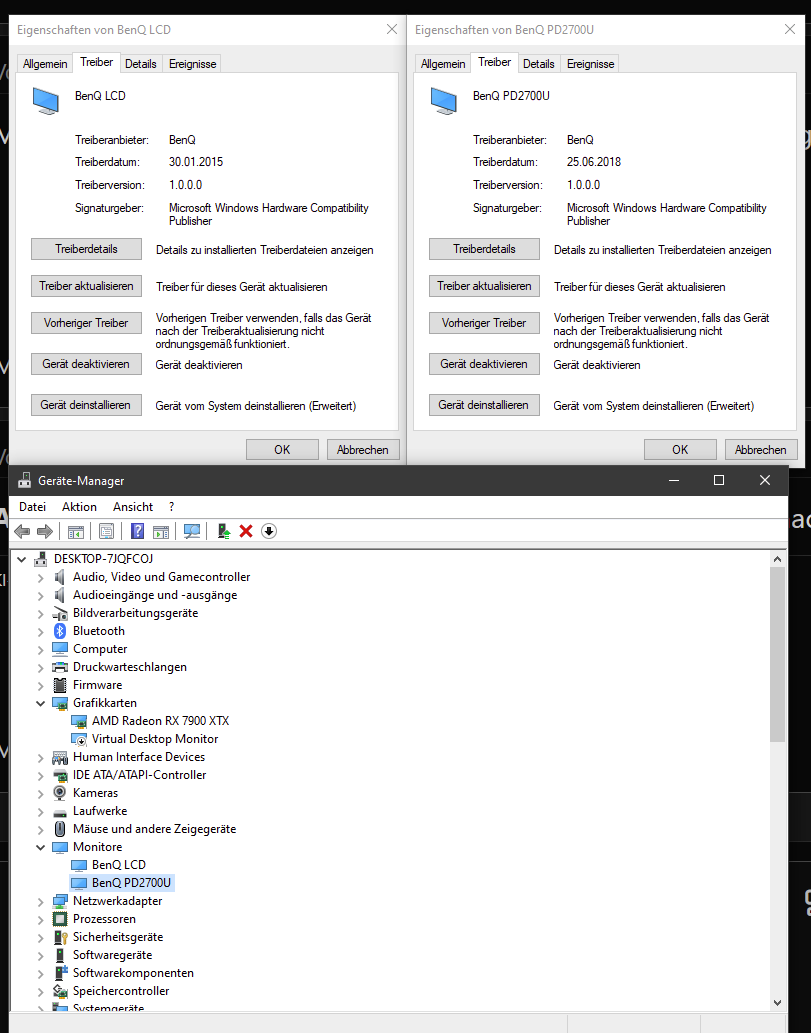
Task: Click Gerät deinstallieren in BenQ LCD properties
Action: click(86, 405)
